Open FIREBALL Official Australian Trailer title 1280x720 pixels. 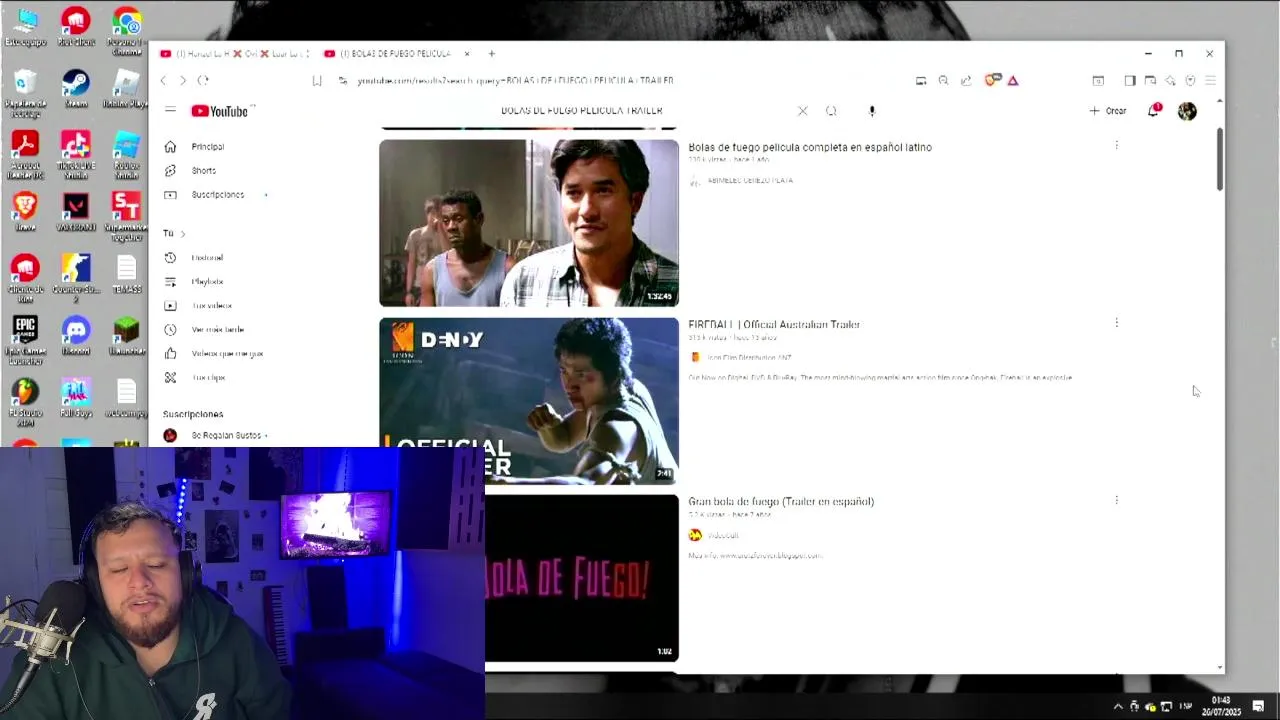click(774, 324)
